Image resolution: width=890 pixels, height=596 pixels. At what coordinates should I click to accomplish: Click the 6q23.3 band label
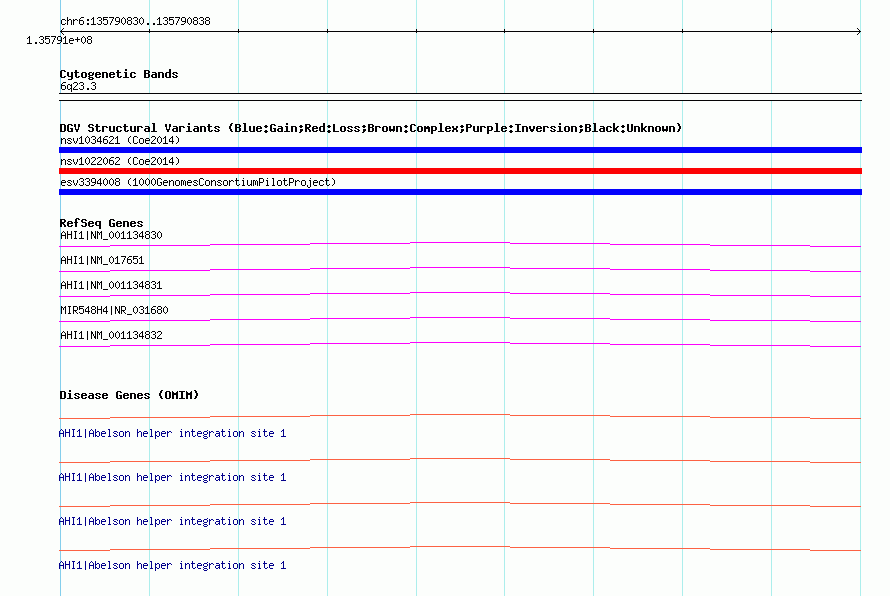coord(78,86)
